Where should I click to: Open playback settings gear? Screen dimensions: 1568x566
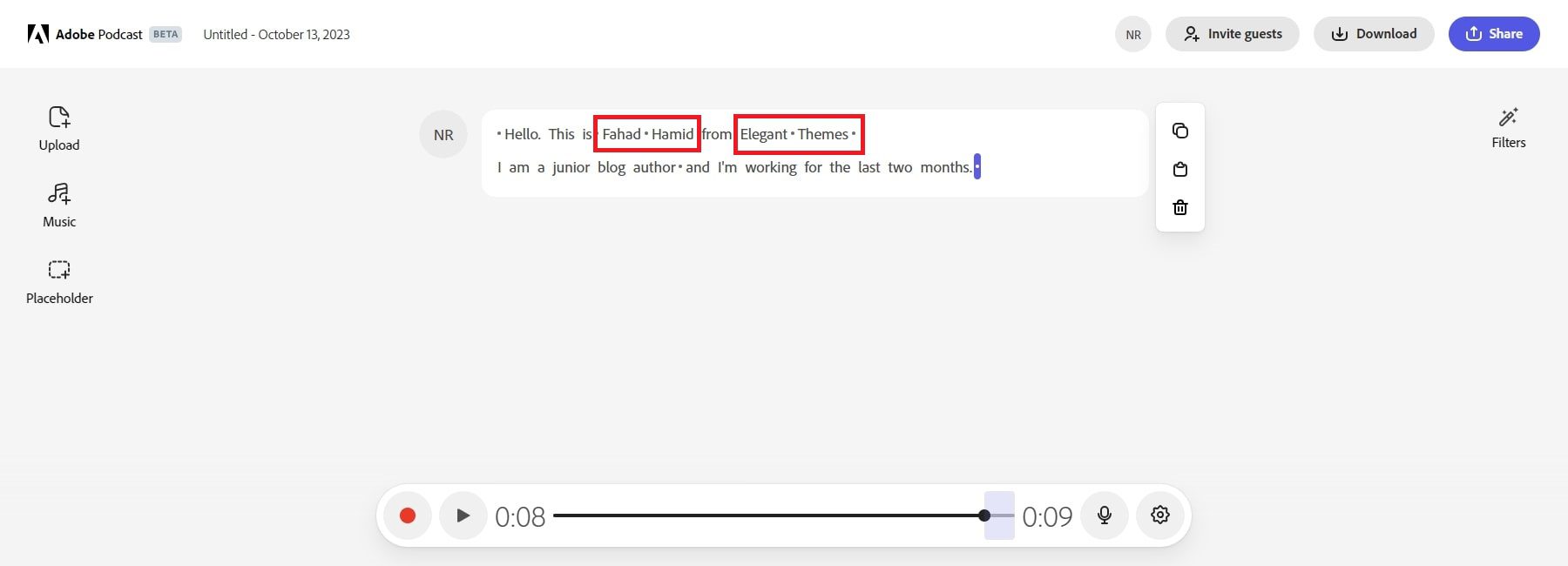click(x=1160, y=515)
